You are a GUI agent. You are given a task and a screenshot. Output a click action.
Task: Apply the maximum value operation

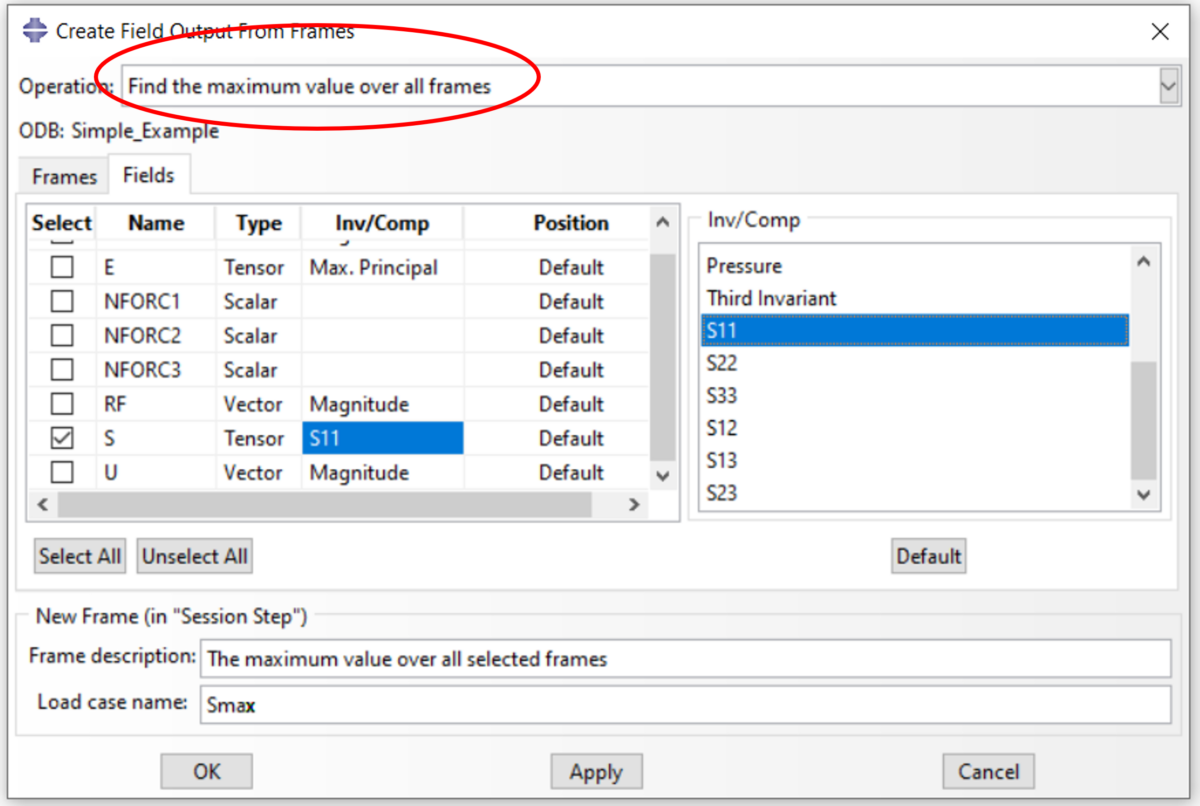click(596, 771)
